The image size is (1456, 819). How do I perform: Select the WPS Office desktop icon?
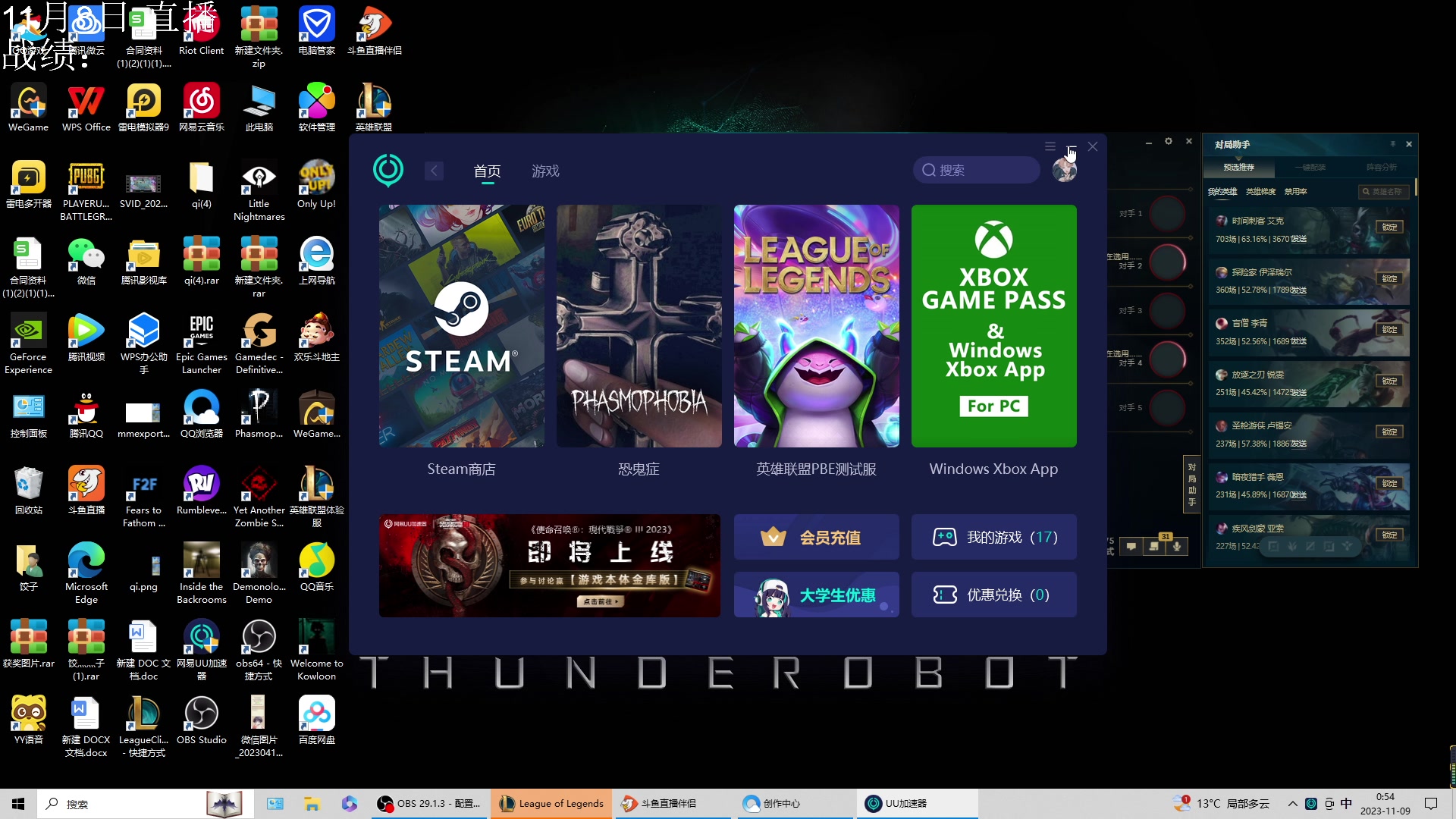[86, 108]
